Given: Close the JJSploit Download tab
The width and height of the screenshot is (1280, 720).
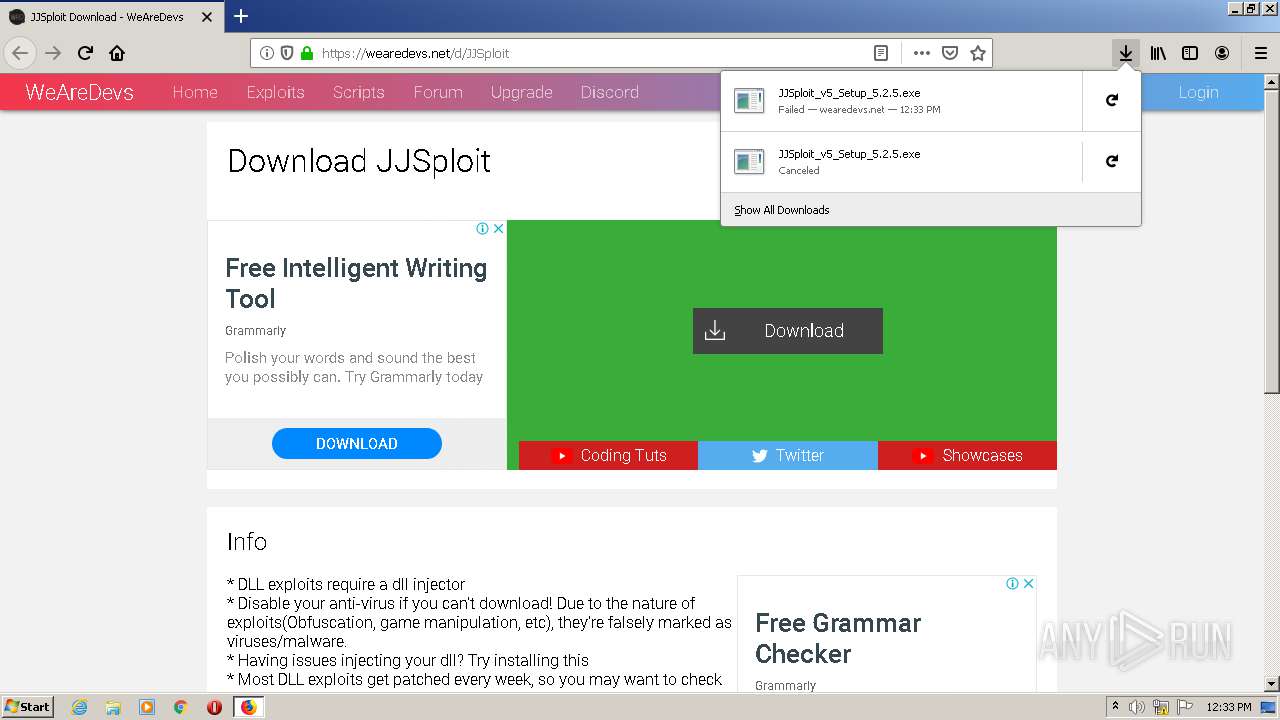Looking at the screenshot, I should (x=207, y=17).
